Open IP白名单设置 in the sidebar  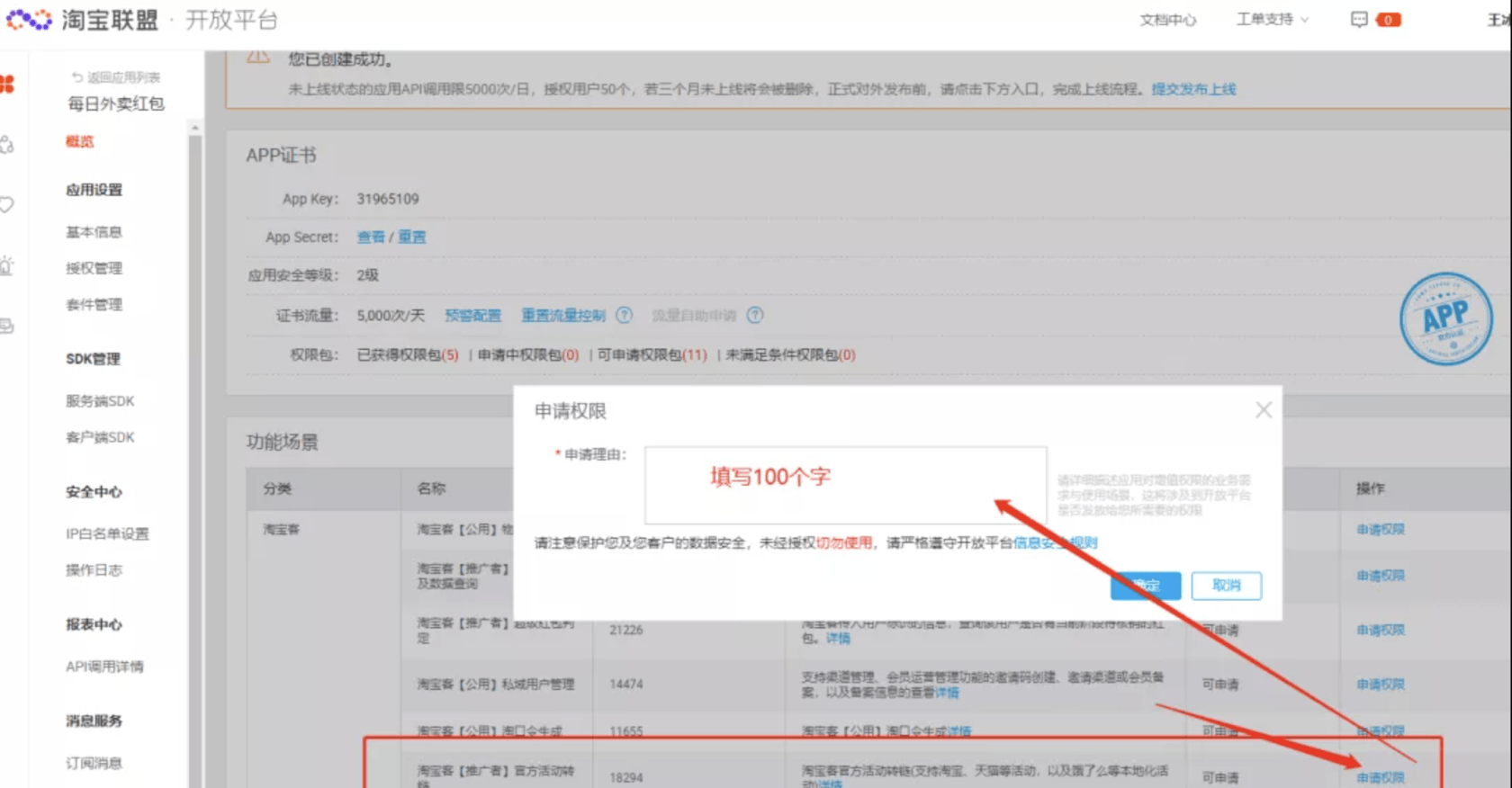click(107, 533)
